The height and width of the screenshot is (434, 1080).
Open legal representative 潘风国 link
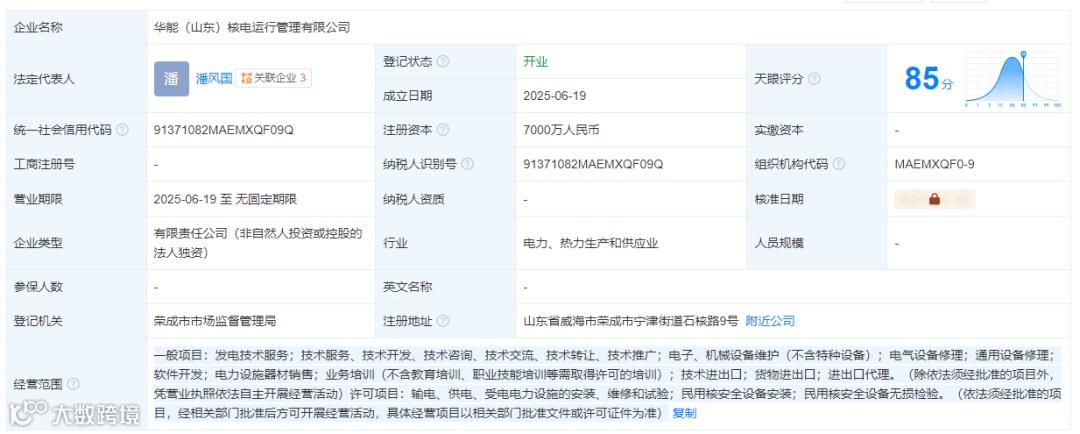pyautogui.click(x=213, y=79)
